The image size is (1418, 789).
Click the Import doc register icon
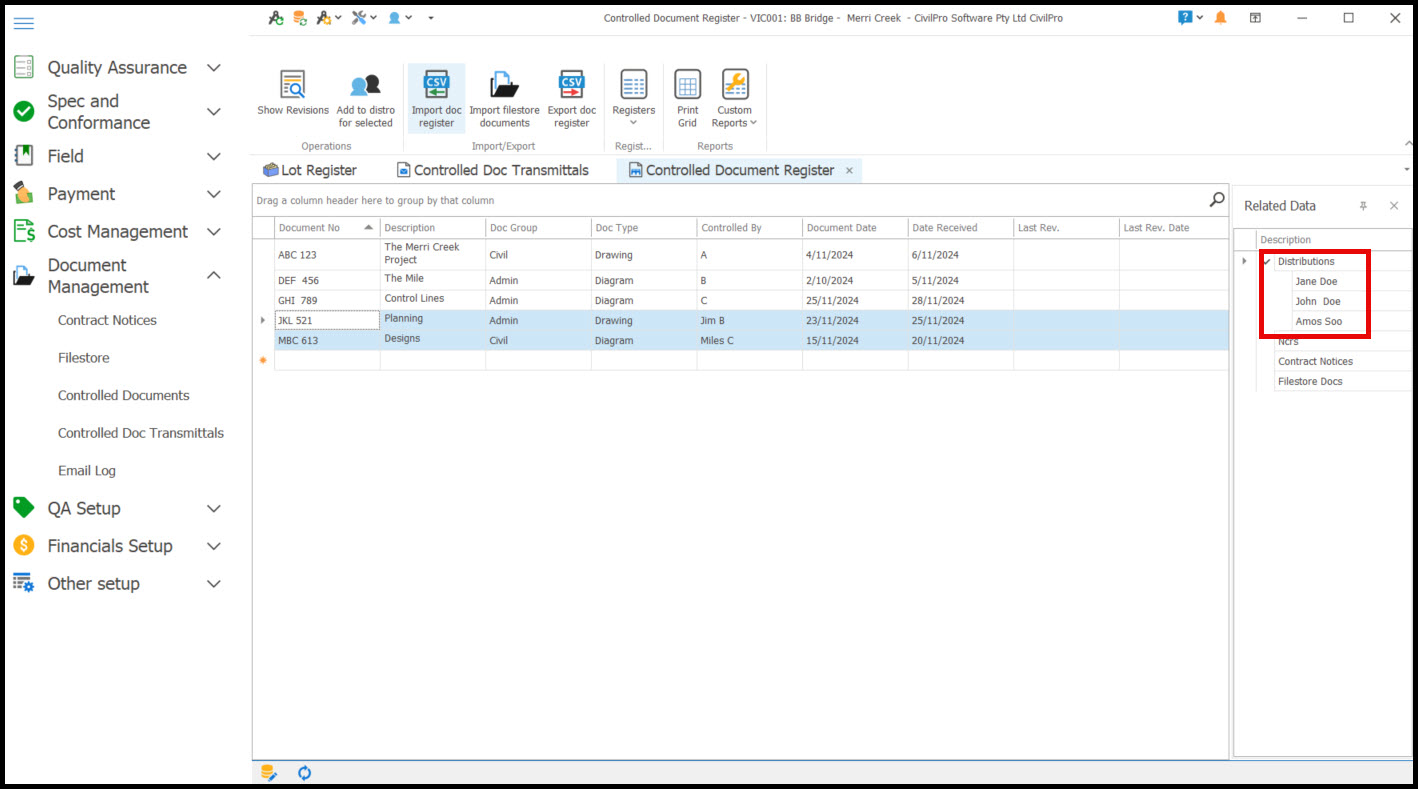[436, 86]
